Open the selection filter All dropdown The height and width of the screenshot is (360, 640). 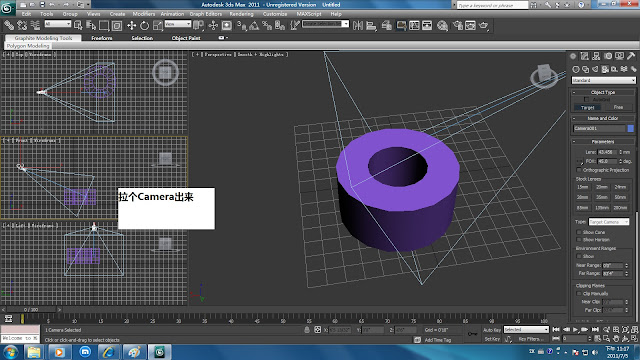(x=58, y=24)
